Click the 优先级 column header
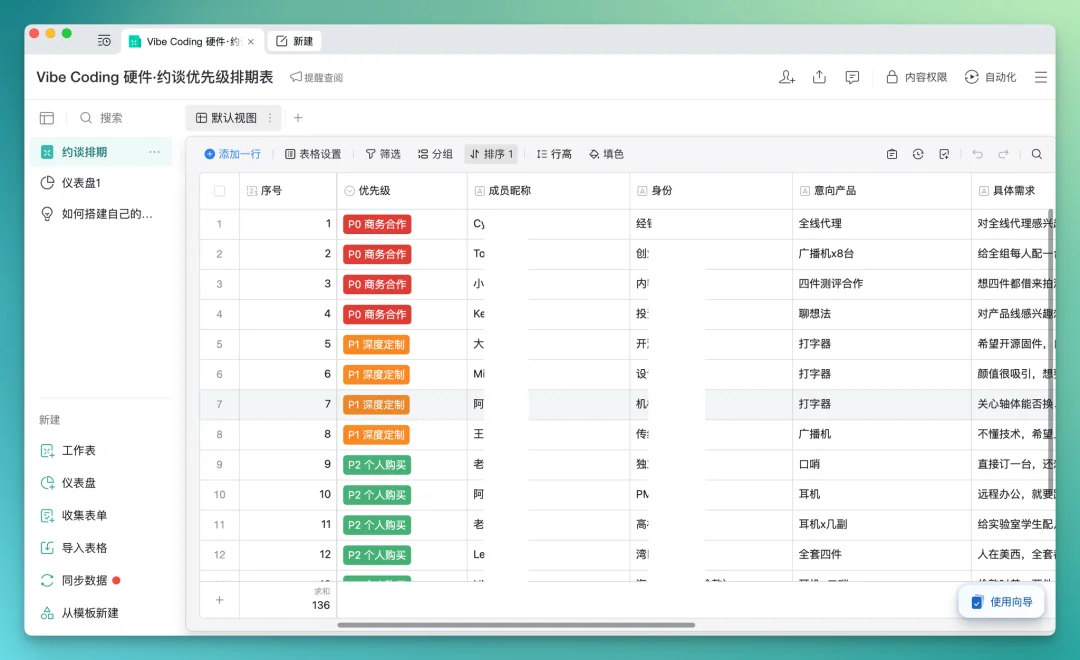Screen dimensions: 1080x660 click(402, 191)
